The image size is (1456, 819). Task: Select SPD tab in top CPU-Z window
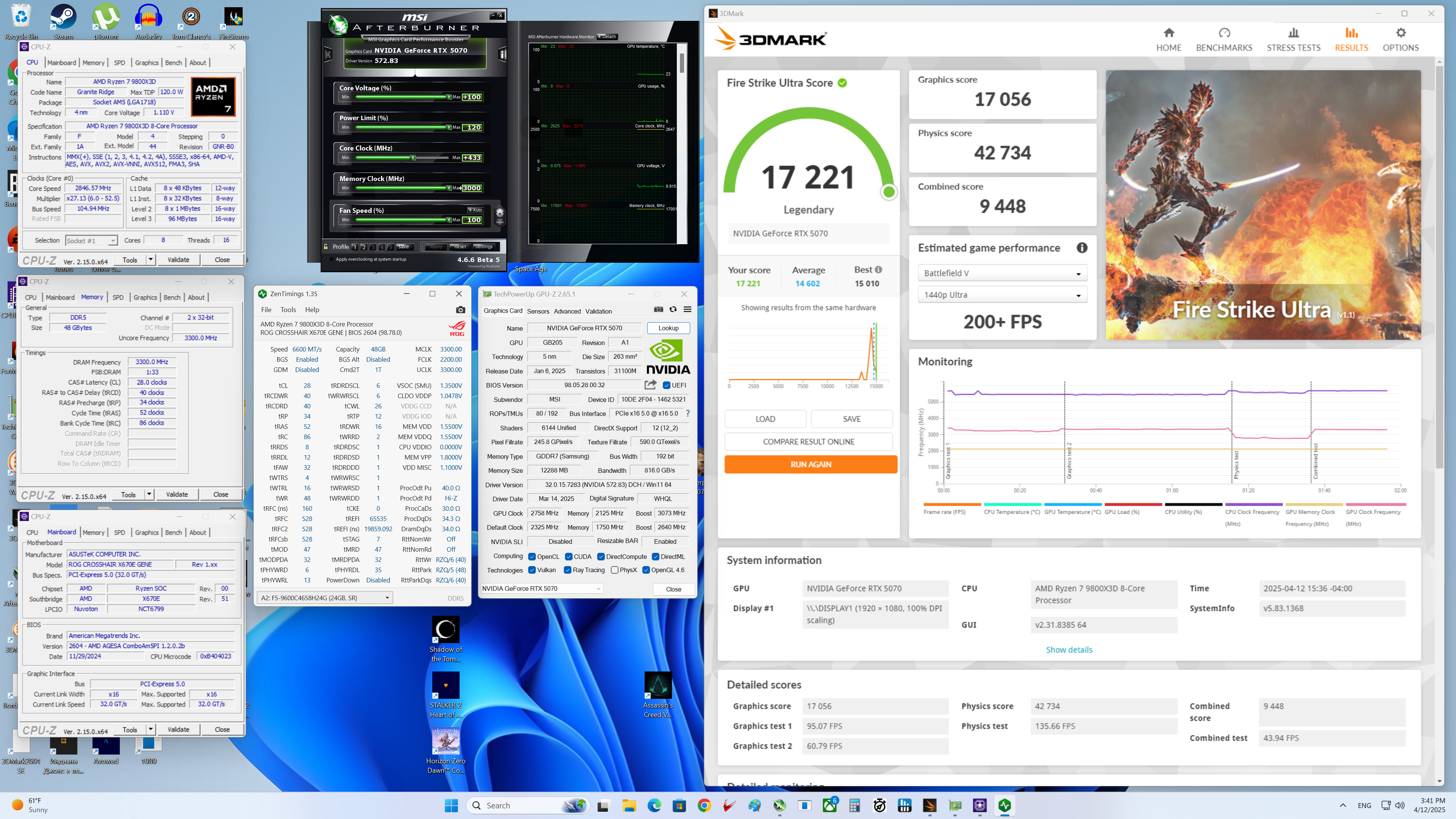pos(119,63)
